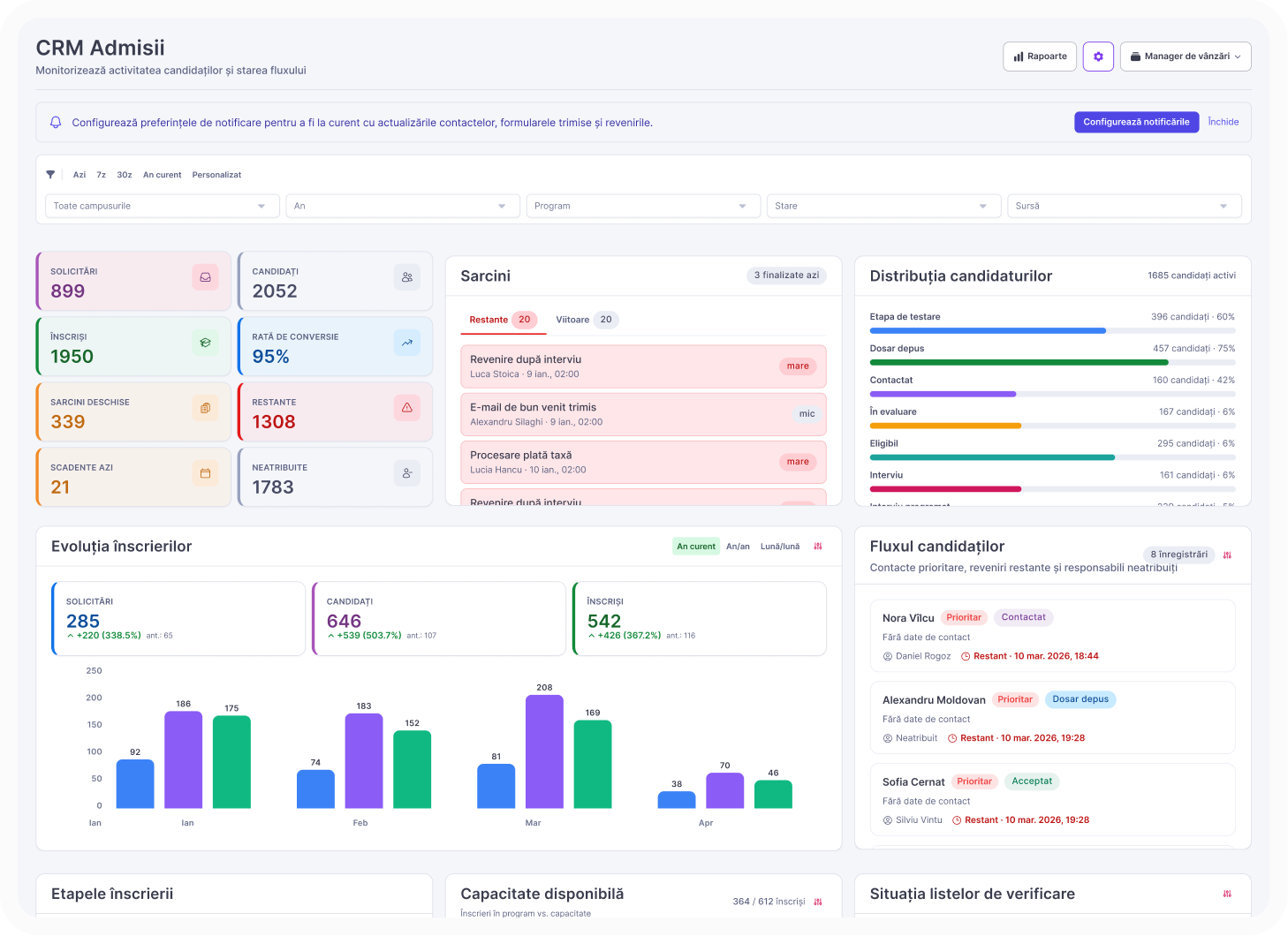The height and width of the screenshot is (936, 1288).
Task: Click the Neatribuite user icon
Action: click(x=407, y=473)
